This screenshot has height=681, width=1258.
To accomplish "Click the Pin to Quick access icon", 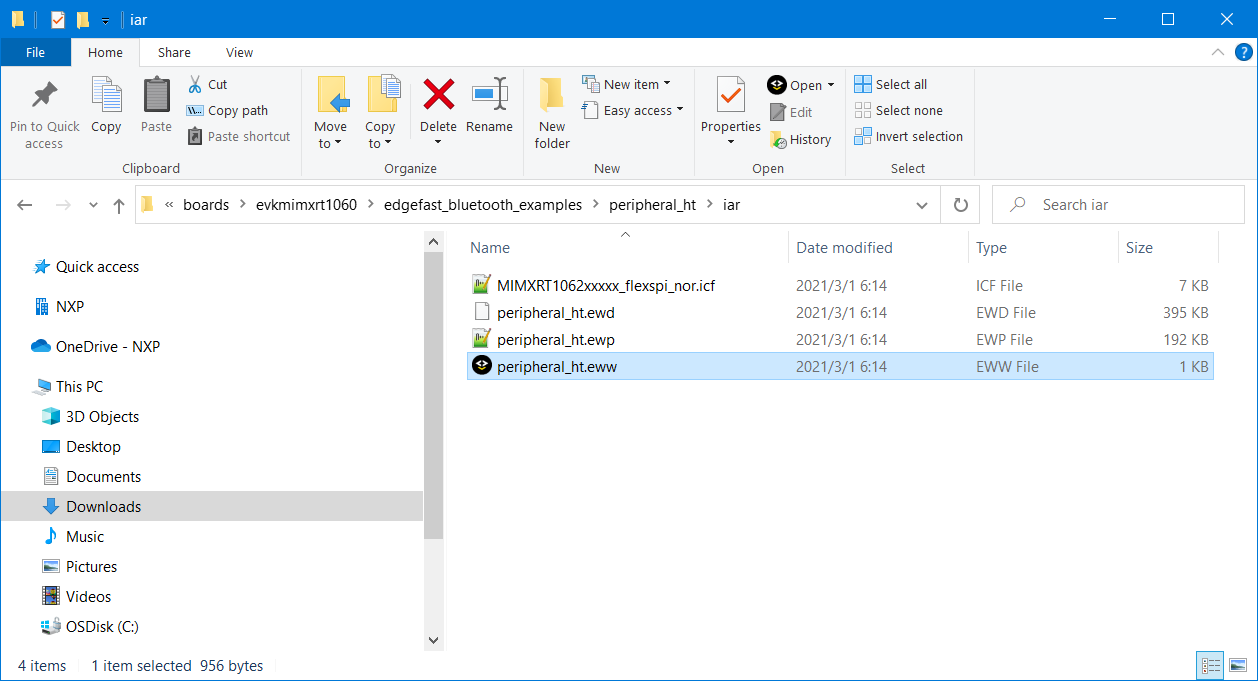I will point(44,97).
